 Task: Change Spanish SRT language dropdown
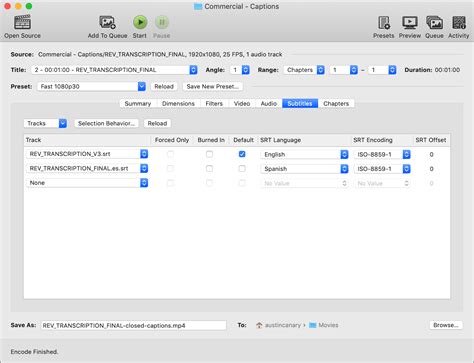(x=304, y=169)
